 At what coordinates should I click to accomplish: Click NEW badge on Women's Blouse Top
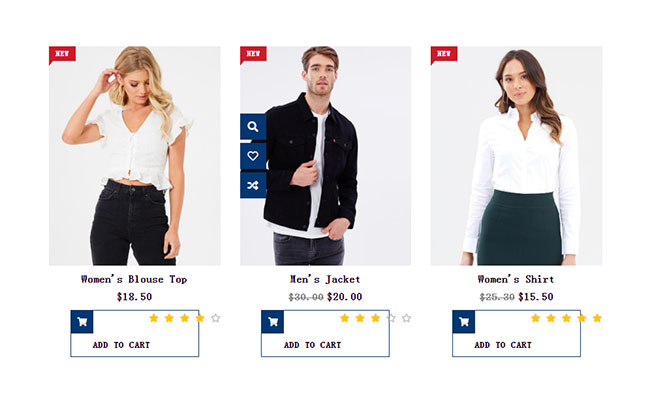(x=61, y=53)
